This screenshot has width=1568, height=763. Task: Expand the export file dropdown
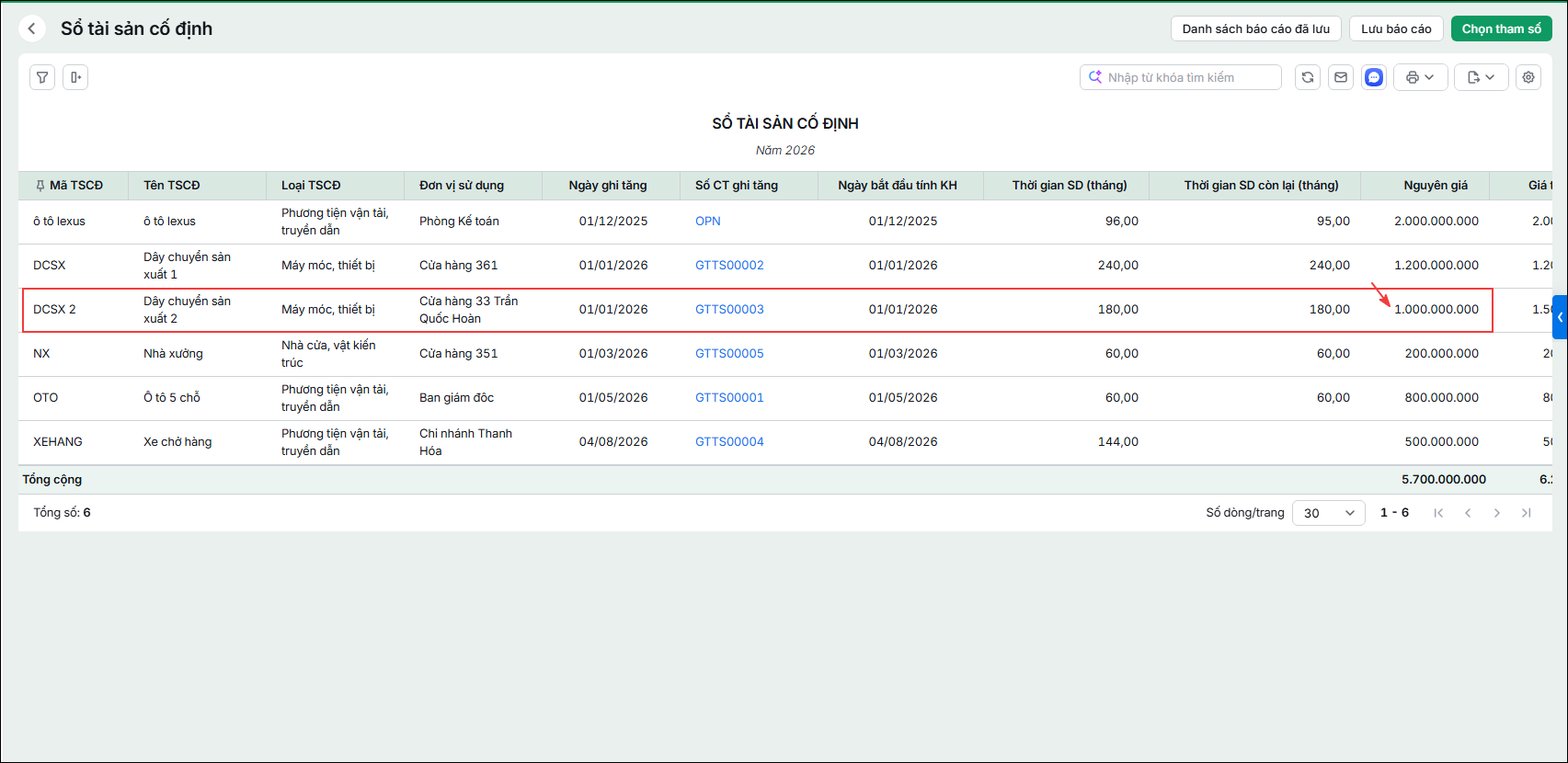pyautogui.click(x=1482, y=77)
